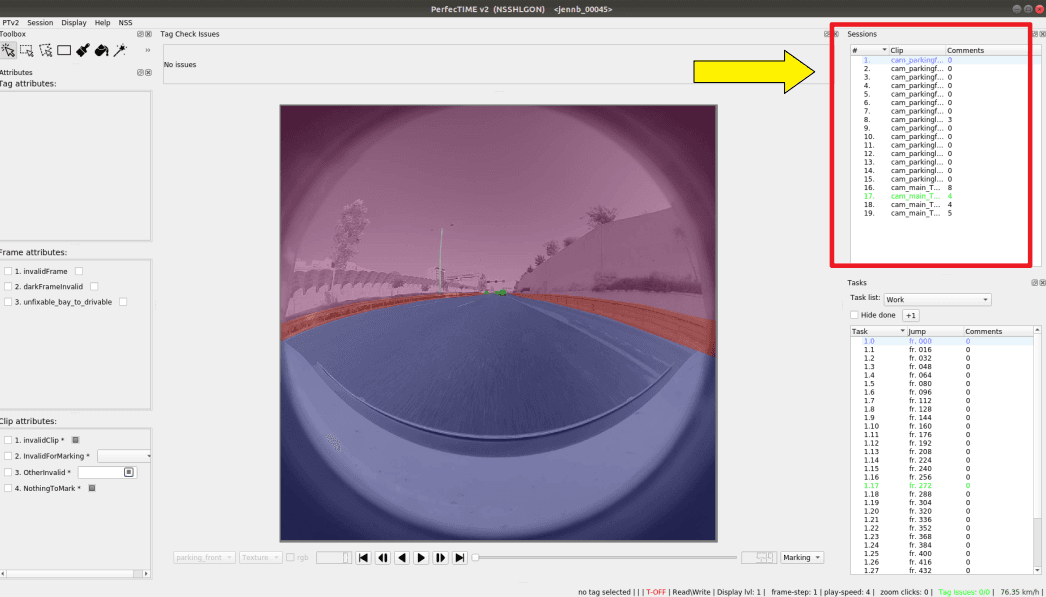The height and width of the screenshot is (597, 1046).
Task: Play the clip forward
Action: click(x=421, y=558)
